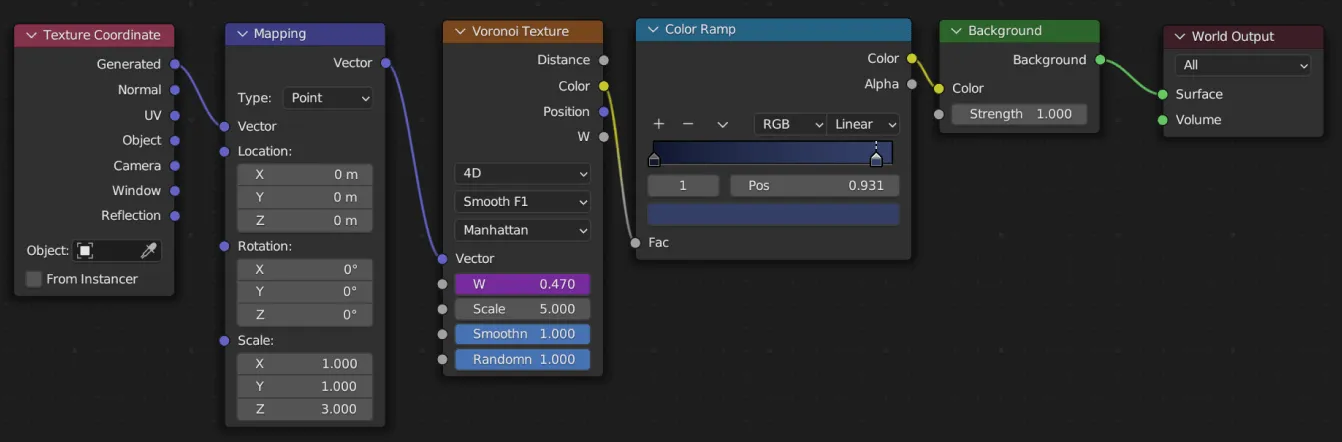Open the Manhattan distance metric dropdown

click(522, 230)
